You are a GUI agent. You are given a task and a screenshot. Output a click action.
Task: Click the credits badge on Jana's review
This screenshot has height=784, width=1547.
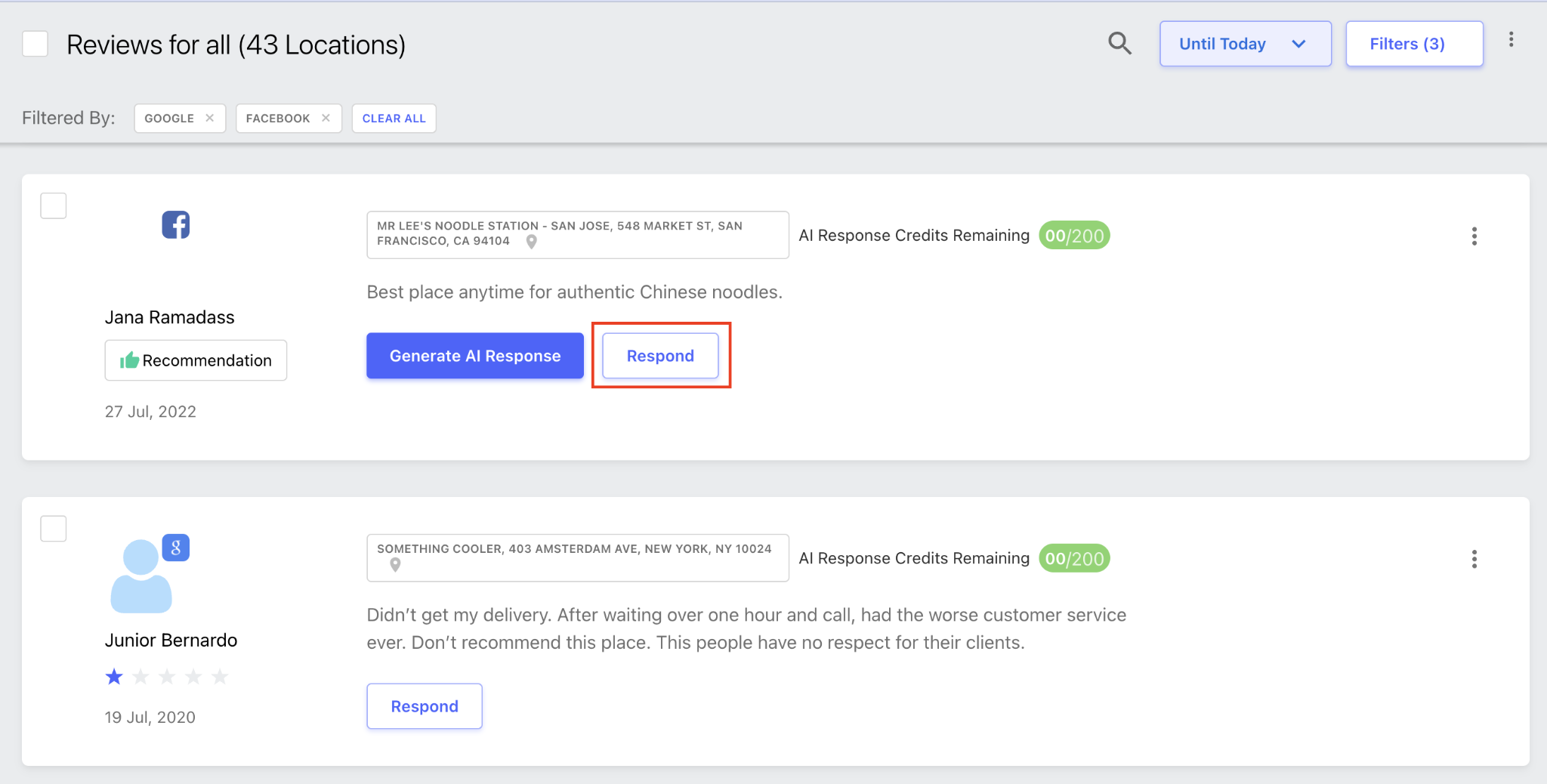[1074, 236]
